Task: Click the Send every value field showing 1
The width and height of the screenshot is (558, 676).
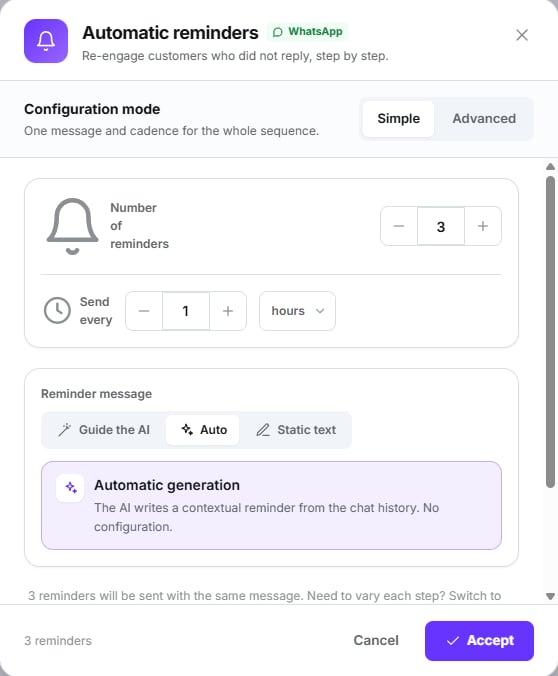Action: click(186, 311)
